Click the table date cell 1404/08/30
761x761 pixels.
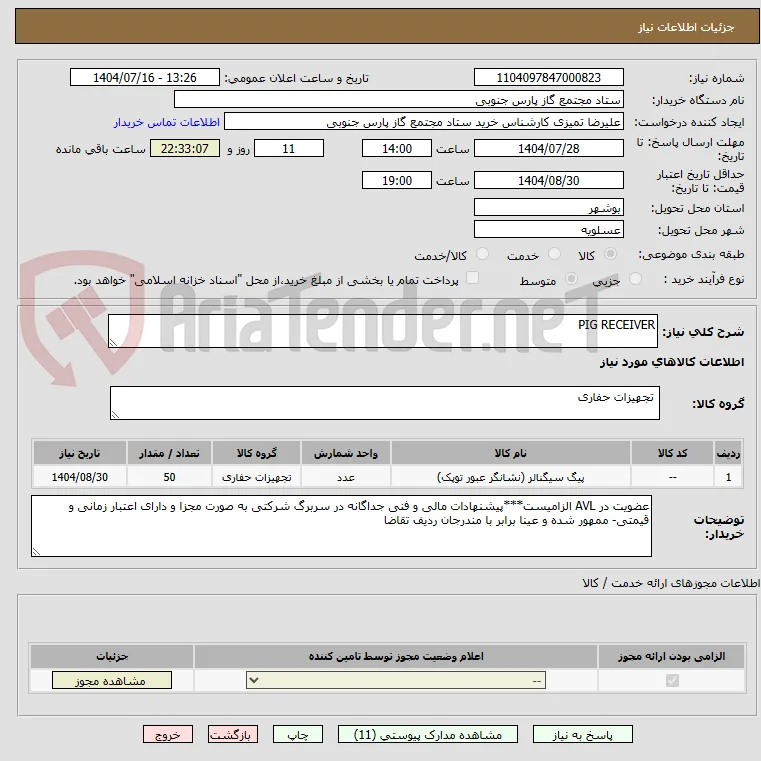pyautogui.click(x=80, y=478)
